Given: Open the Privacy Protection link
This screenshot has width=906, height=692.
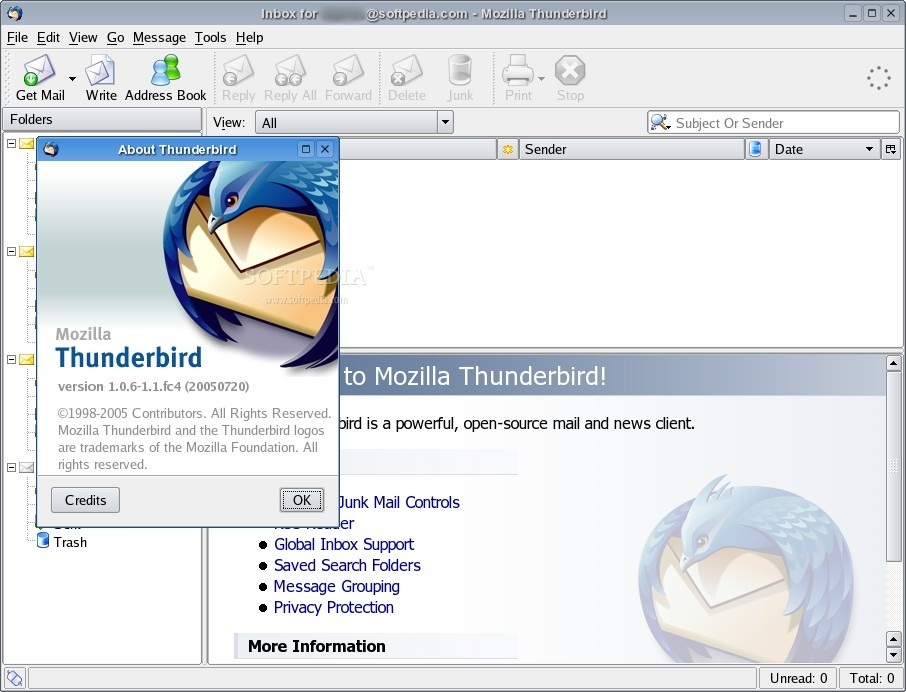Looking at the screenshot, I should click(x=333, y=607).
